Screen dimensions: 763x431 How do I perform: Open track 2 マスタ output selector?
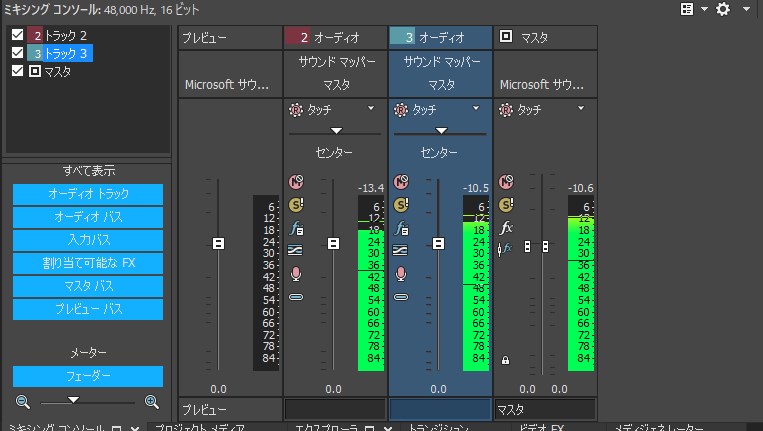coord(336,85)
